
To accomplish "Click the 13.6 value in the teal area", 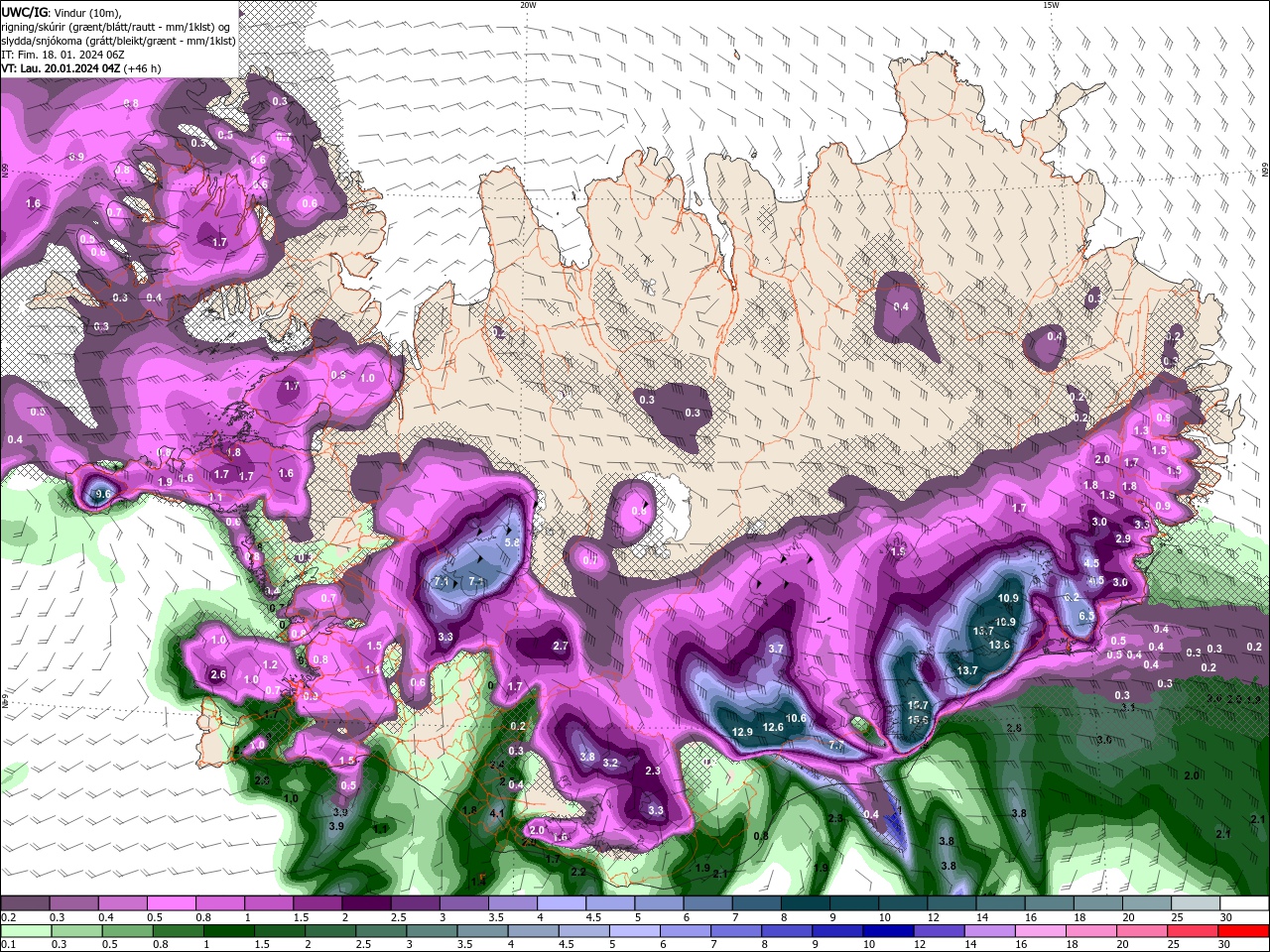I will tap(1000, 645).
